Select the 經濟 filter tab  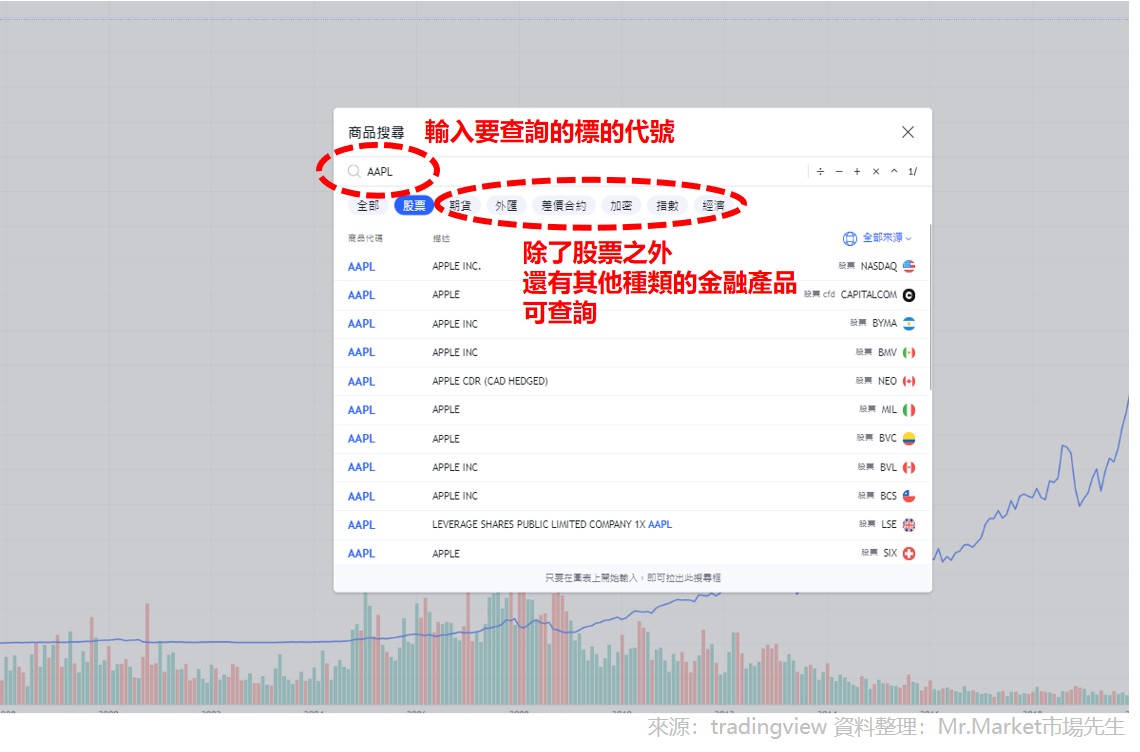tap(713, 206)
